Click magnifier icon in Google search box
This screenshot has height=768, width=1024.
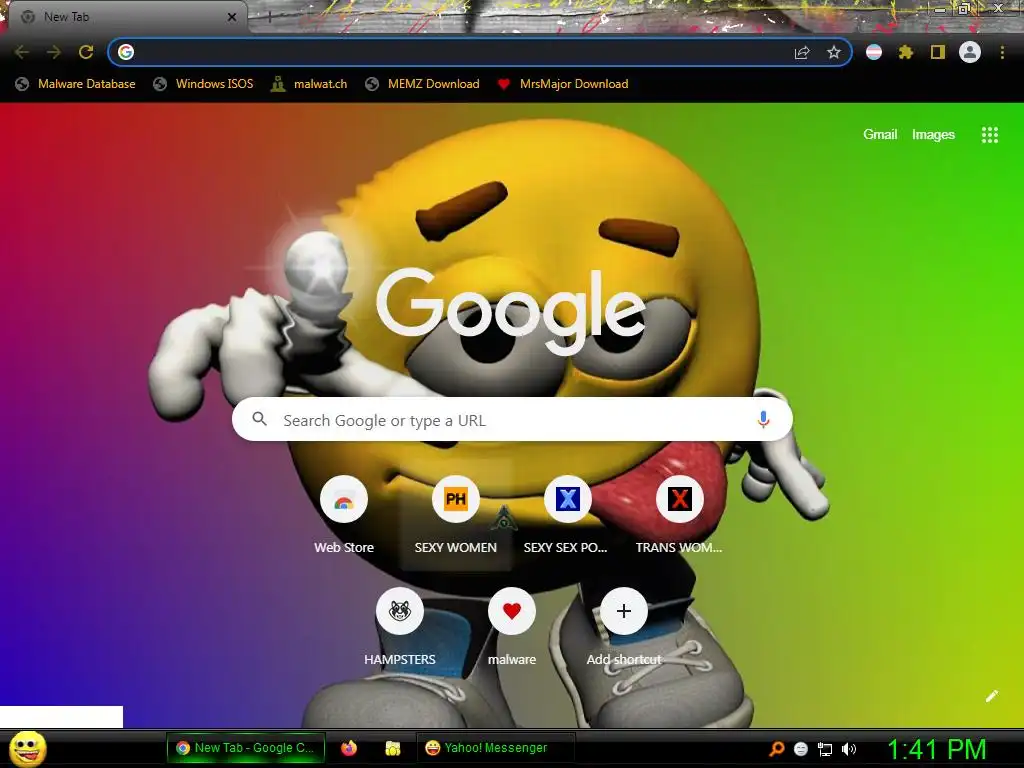tap(259, 419)
